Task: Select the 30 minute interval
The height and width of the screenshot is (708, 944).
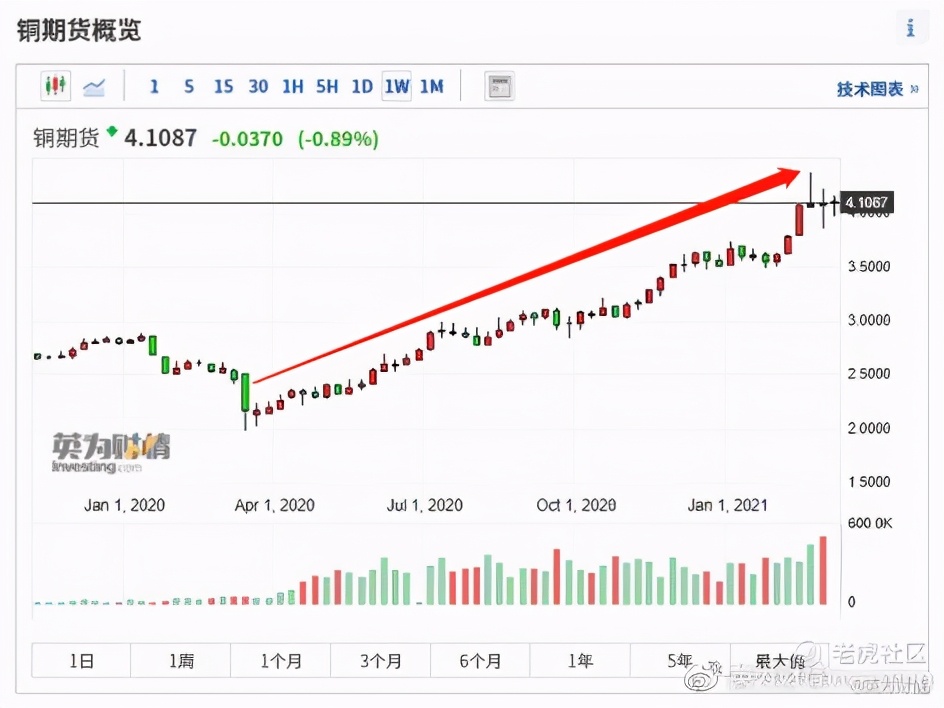Action: 258,87
